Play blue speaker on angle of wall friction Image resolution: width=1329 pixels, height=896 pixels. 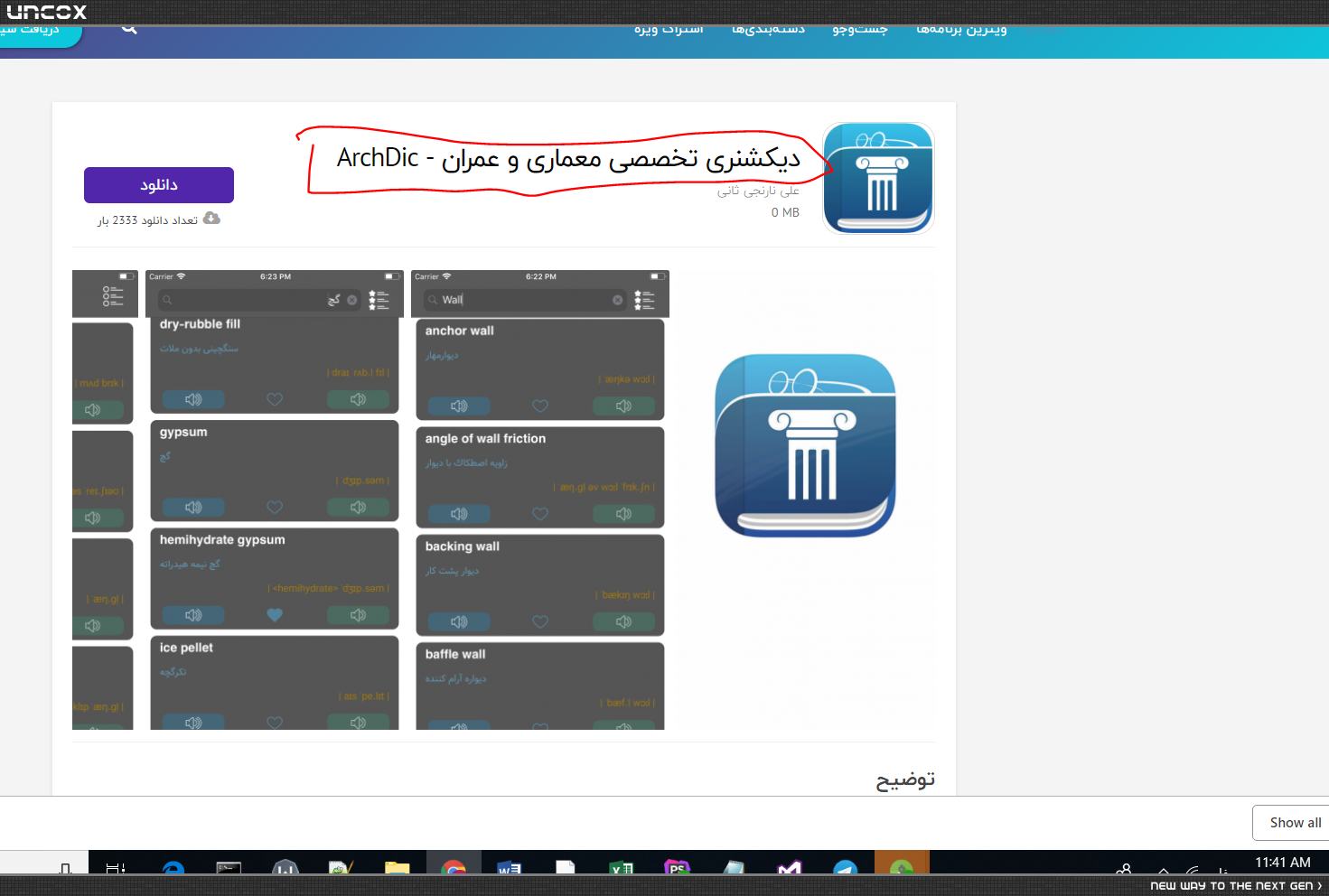459,514
